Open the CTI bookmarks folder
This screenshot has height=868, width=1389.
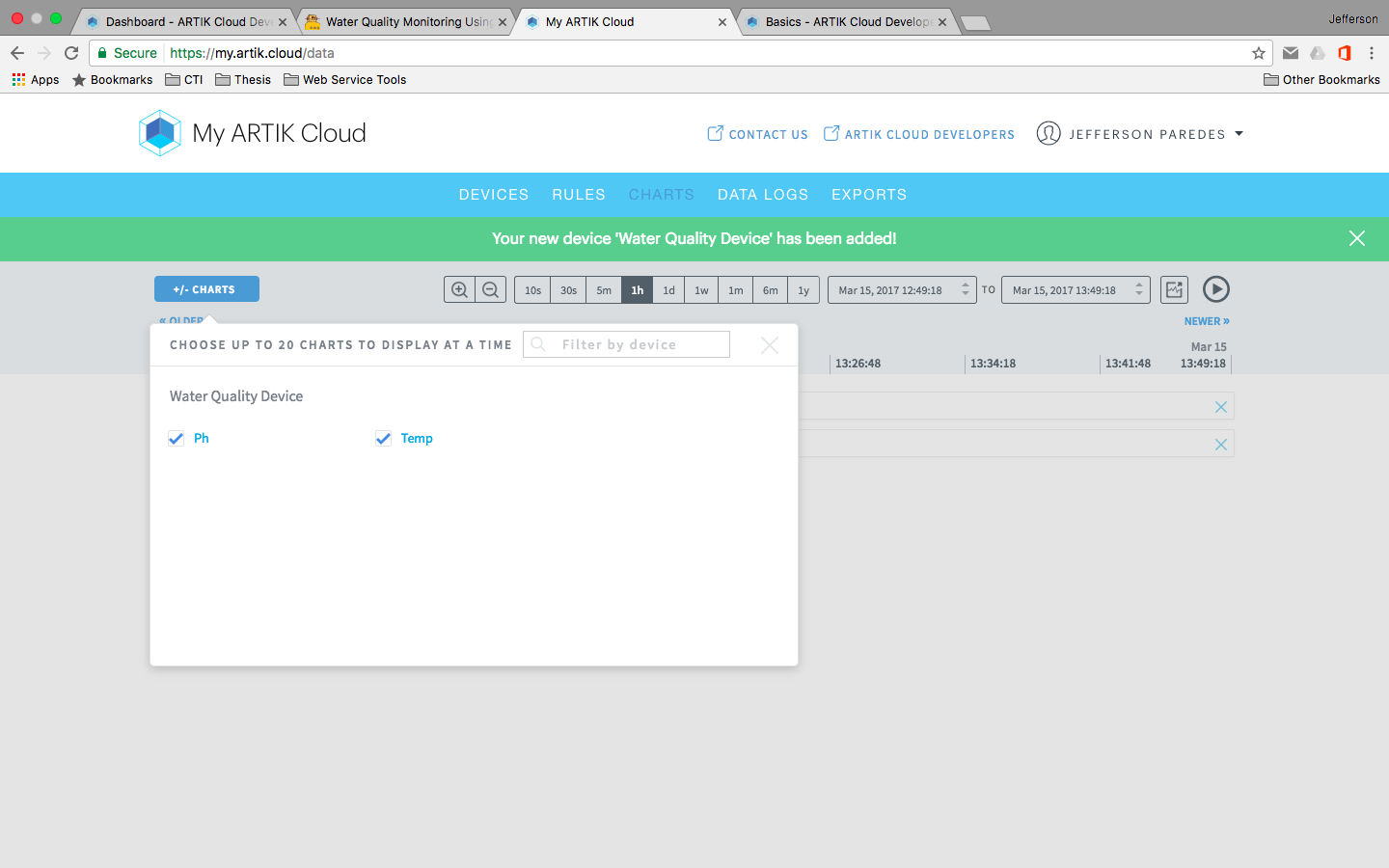[184, 80]
